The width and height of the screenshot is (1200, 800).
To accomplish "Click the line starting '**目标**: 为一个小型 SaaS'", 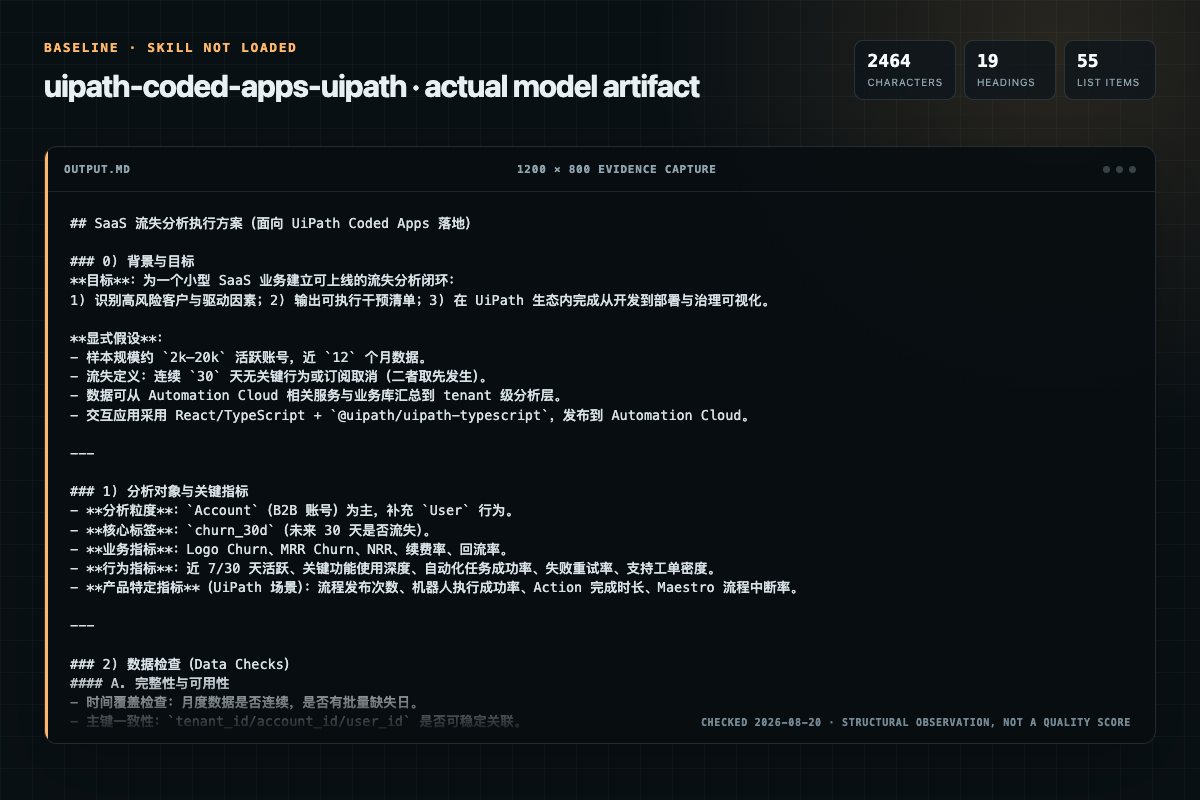I will pyautogui.click(x=263, y=281).
